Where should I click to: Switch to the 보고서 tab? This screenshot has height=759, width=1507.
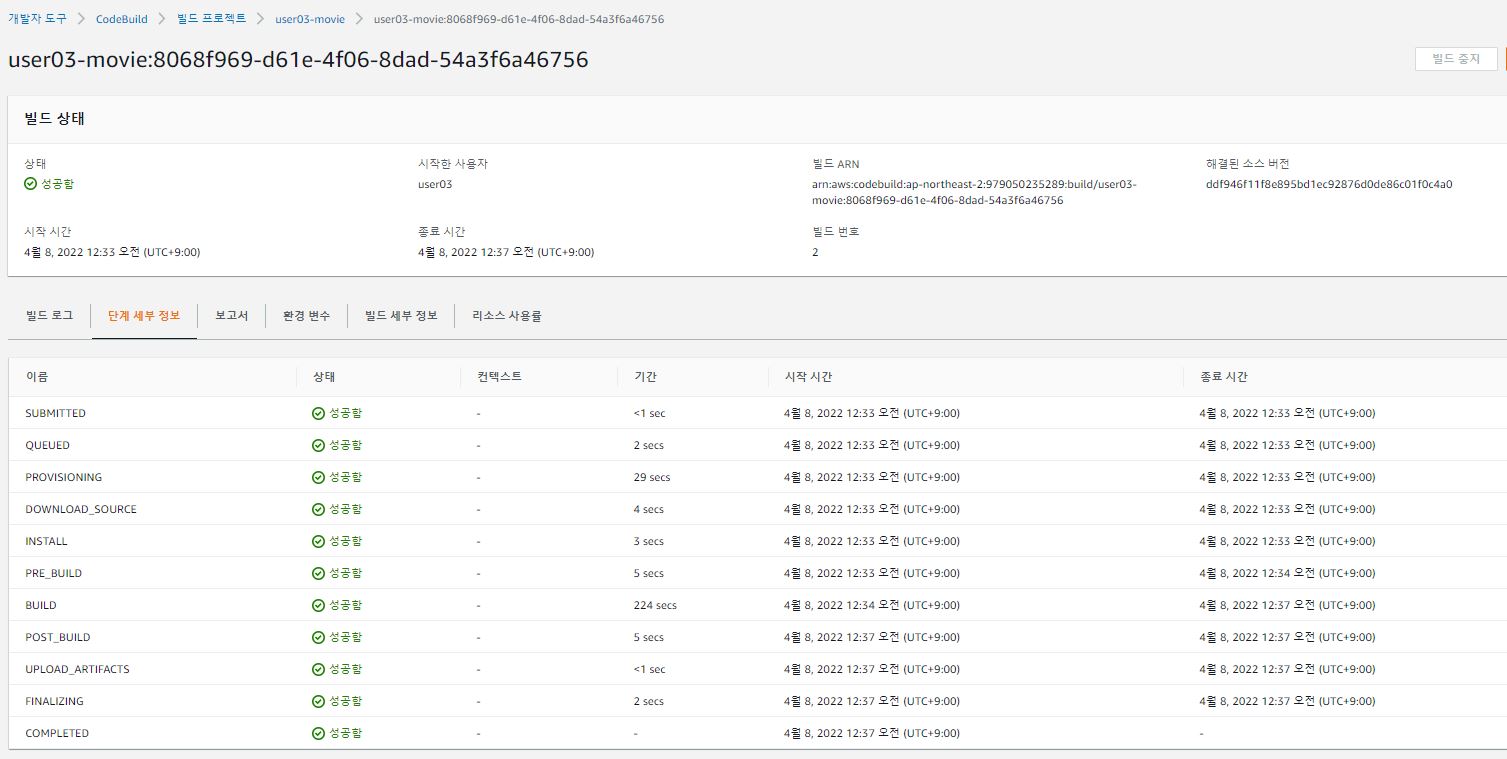231,316
